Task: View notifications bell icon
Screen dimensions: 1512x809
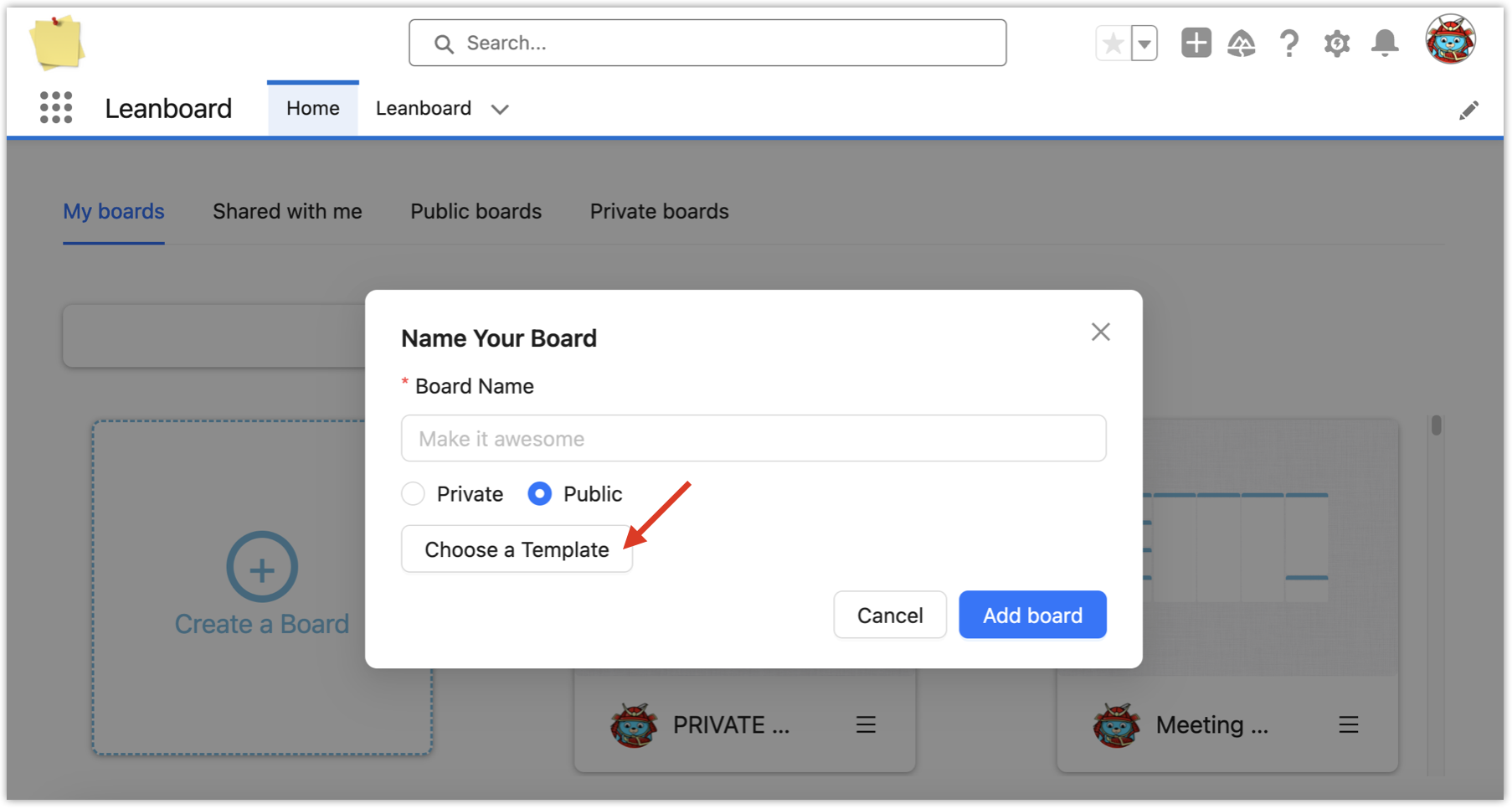Action: pyautogui.click(x=1385, y=44)
